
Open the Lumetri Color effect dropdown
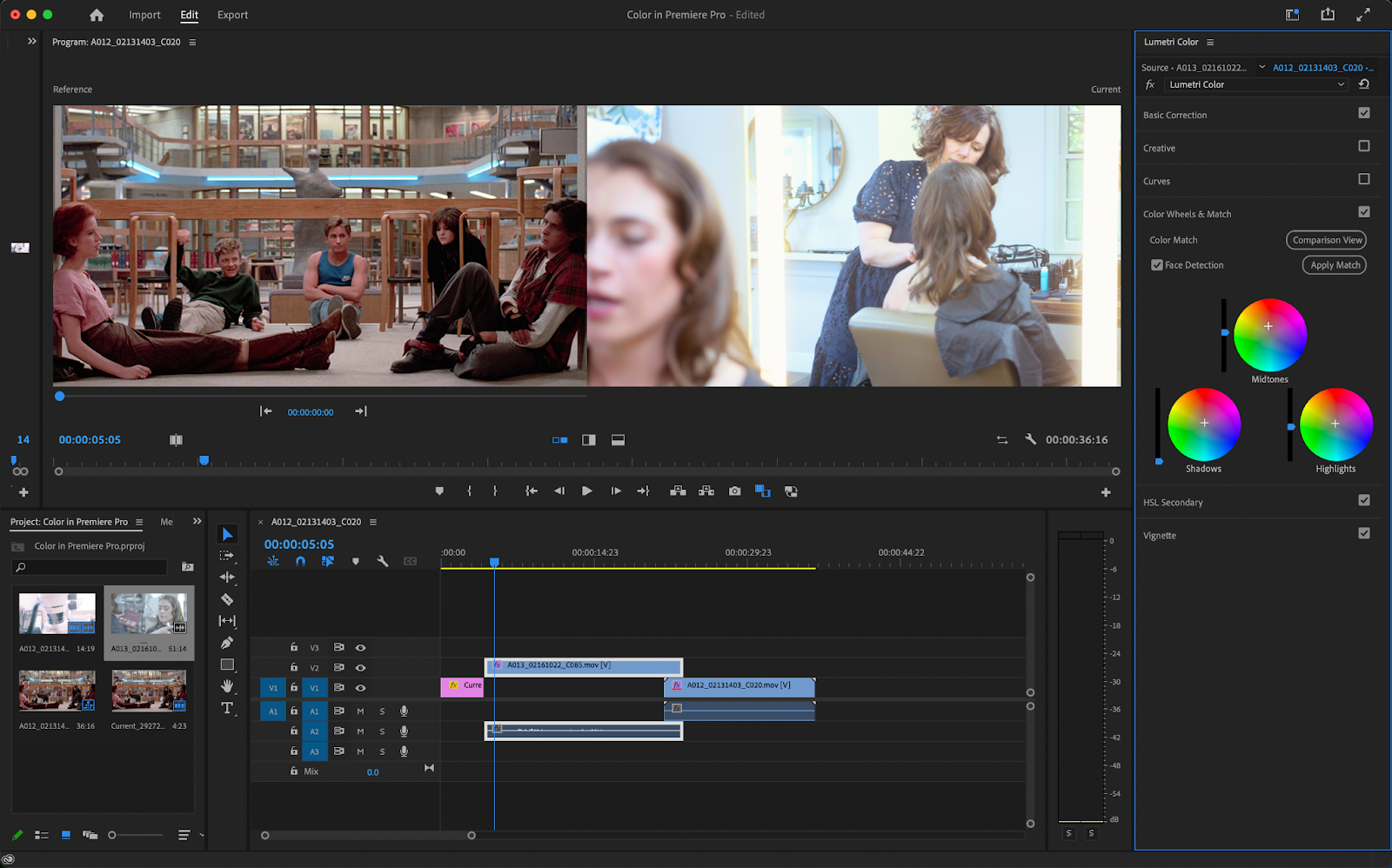point(1257,84)
